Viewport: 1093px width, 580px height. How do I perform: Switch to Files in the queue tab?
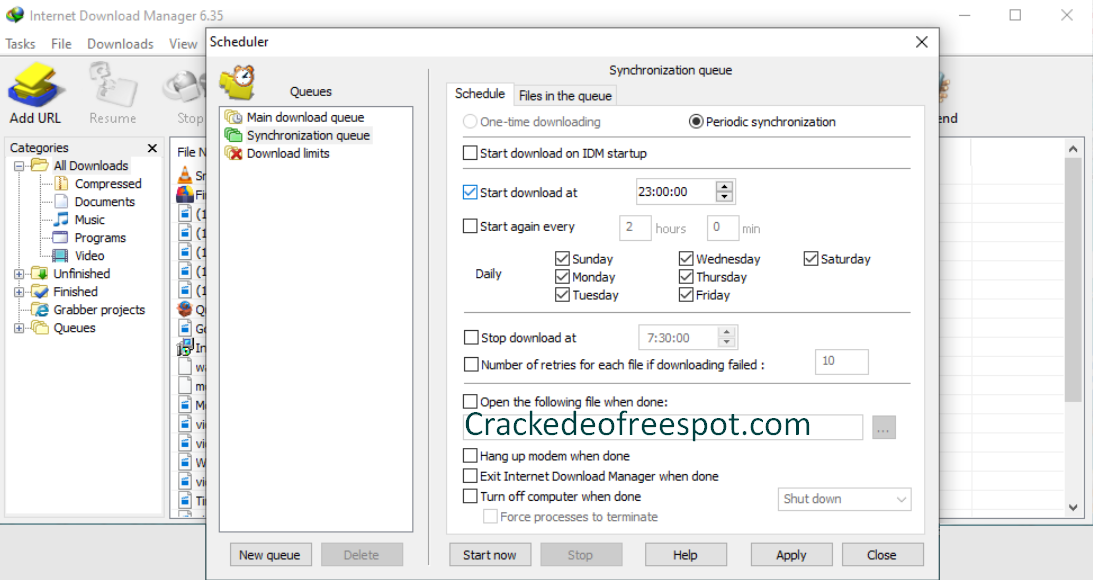coord(565,95)
